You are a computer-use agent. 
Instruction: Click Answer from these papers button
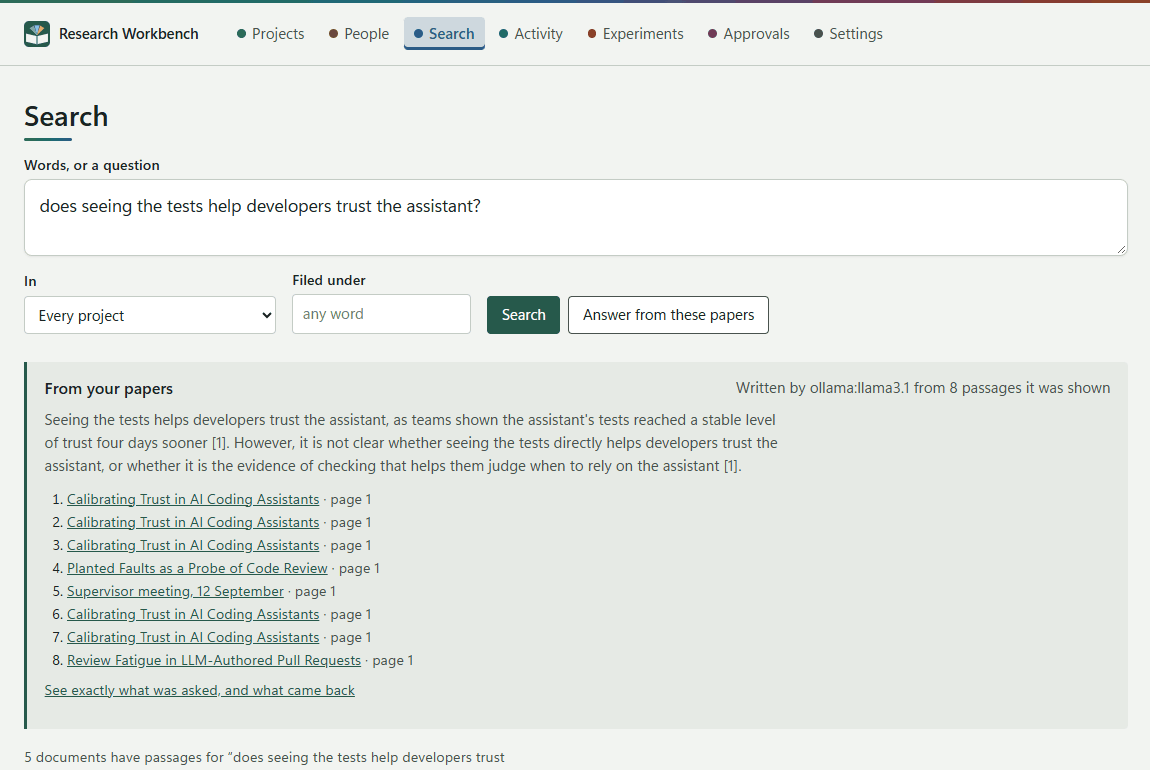668,315
